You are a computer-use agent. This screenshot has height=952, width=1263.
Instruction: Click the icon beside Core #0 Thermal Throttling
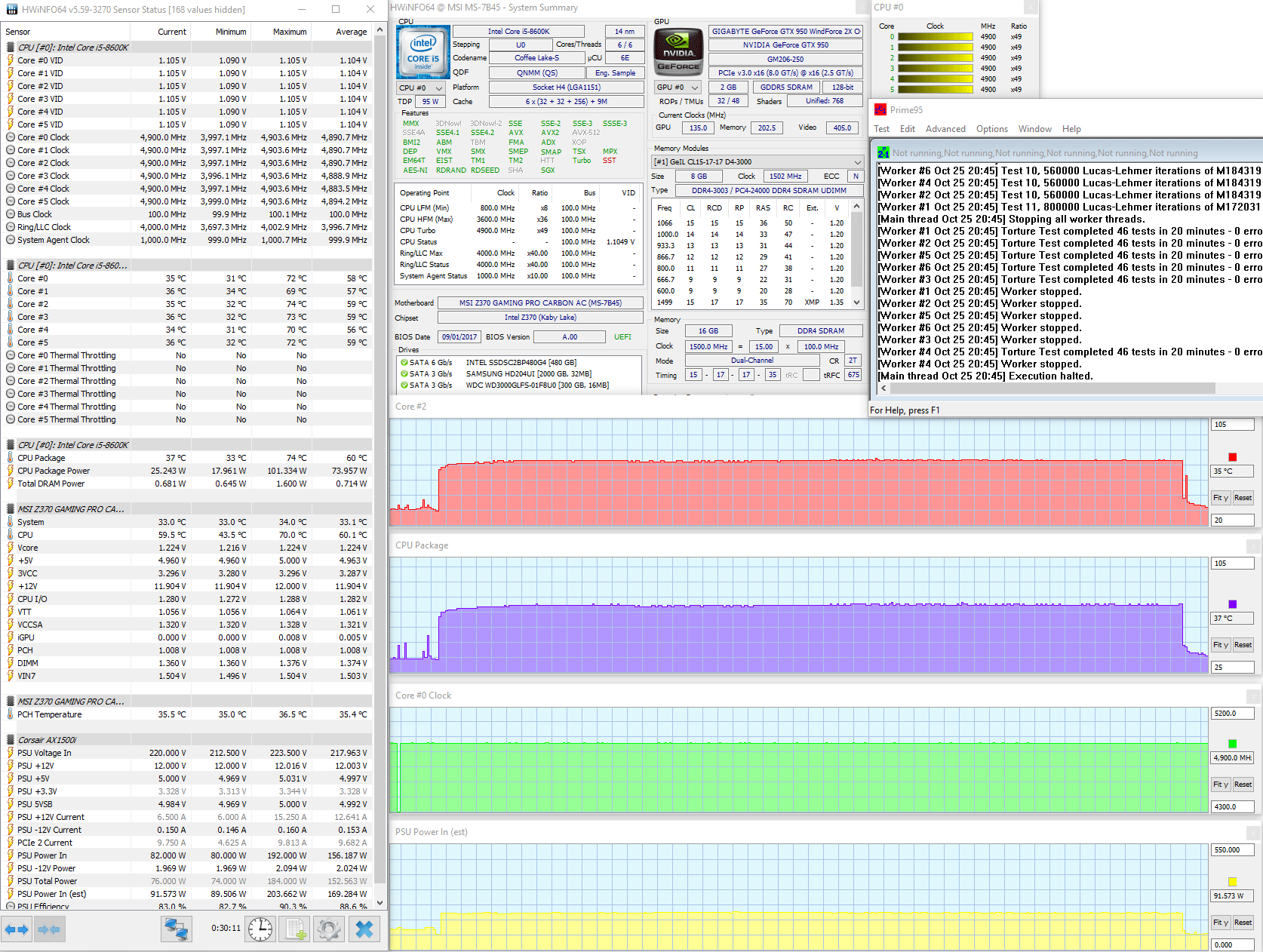pyautogui.click(x=11, y=355)
